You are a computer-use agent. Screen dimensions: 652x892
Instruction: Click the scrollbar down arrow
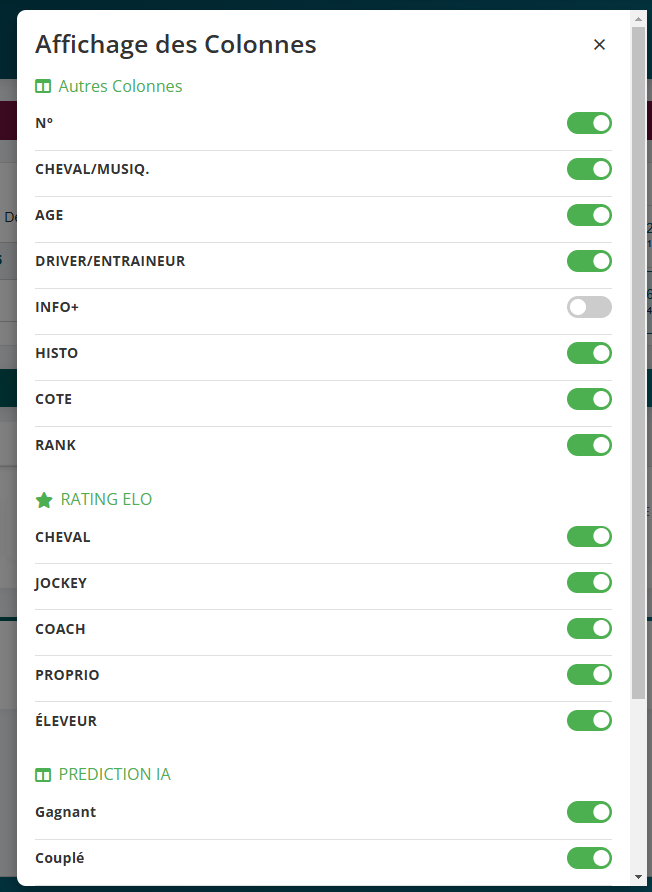tap(639, 877)
